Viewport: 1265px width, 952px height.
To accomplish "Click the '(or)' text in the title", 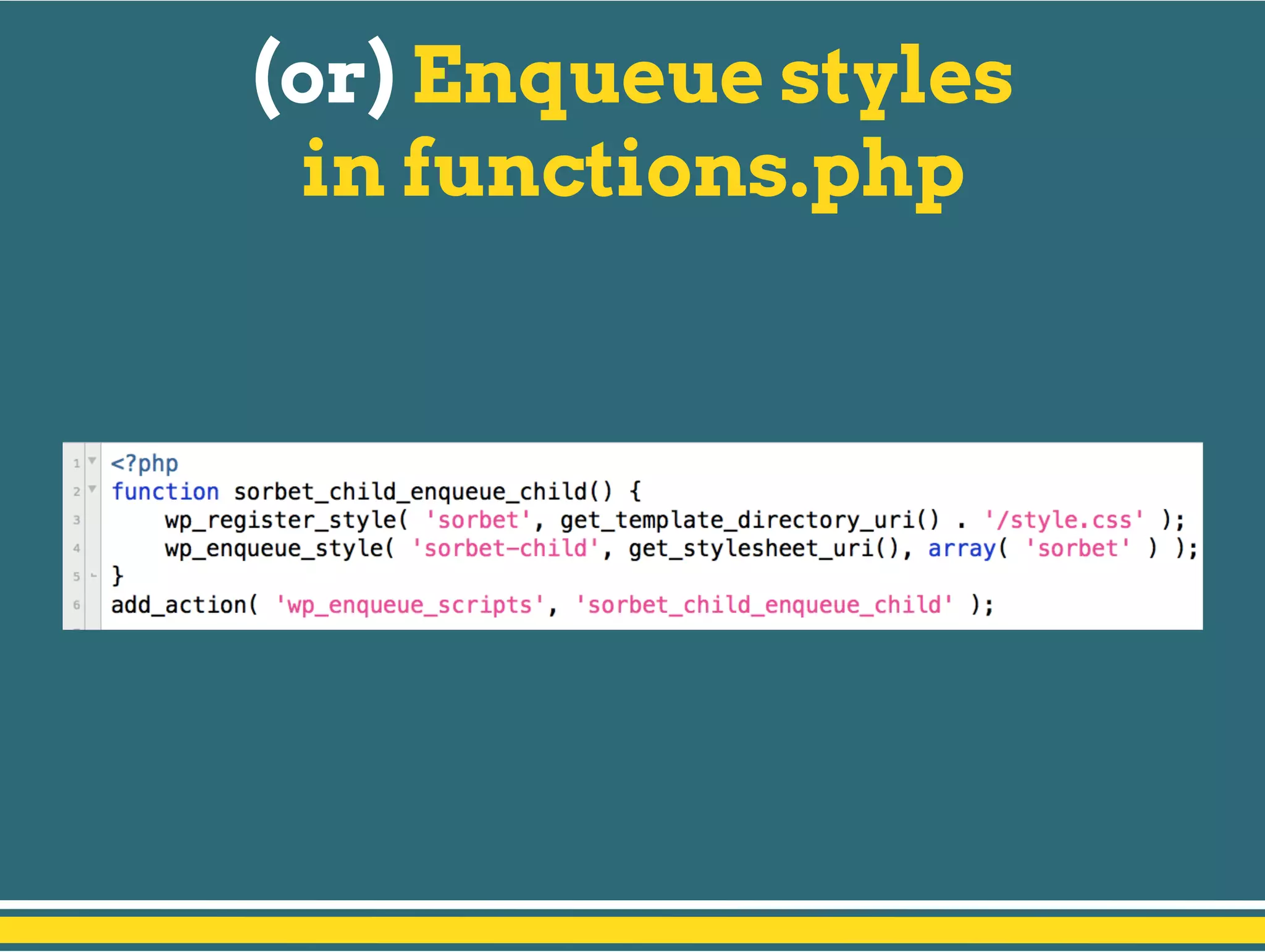I will point(324,78).
